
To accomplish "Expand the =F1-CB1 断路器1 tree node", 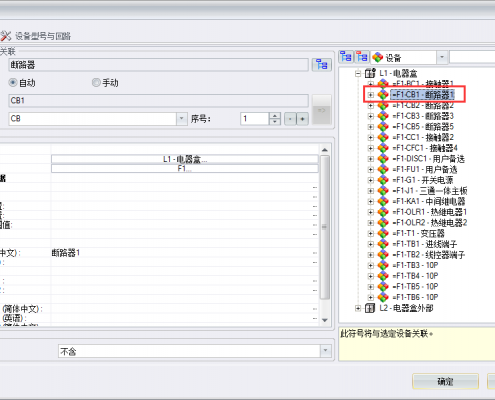I will click(371, 95).
